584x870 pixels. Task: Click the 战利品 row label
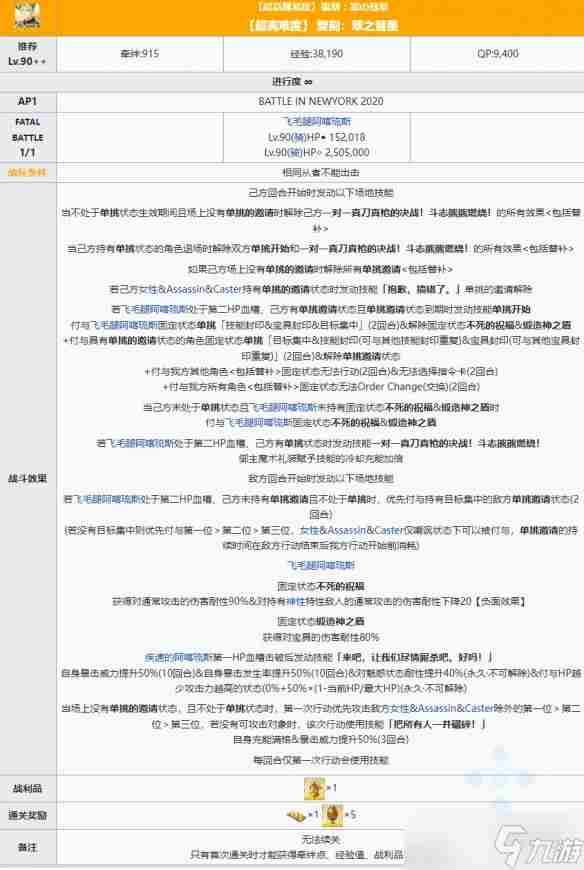[x=27, y=788]
